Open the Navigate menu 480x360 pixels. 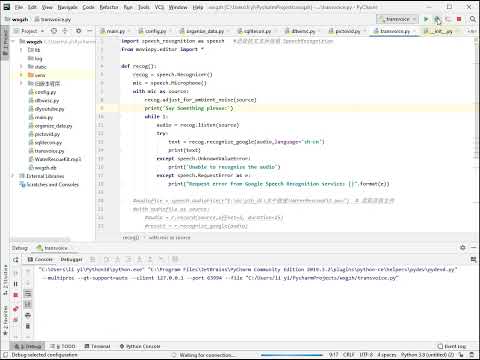click(x=67, y=7)
